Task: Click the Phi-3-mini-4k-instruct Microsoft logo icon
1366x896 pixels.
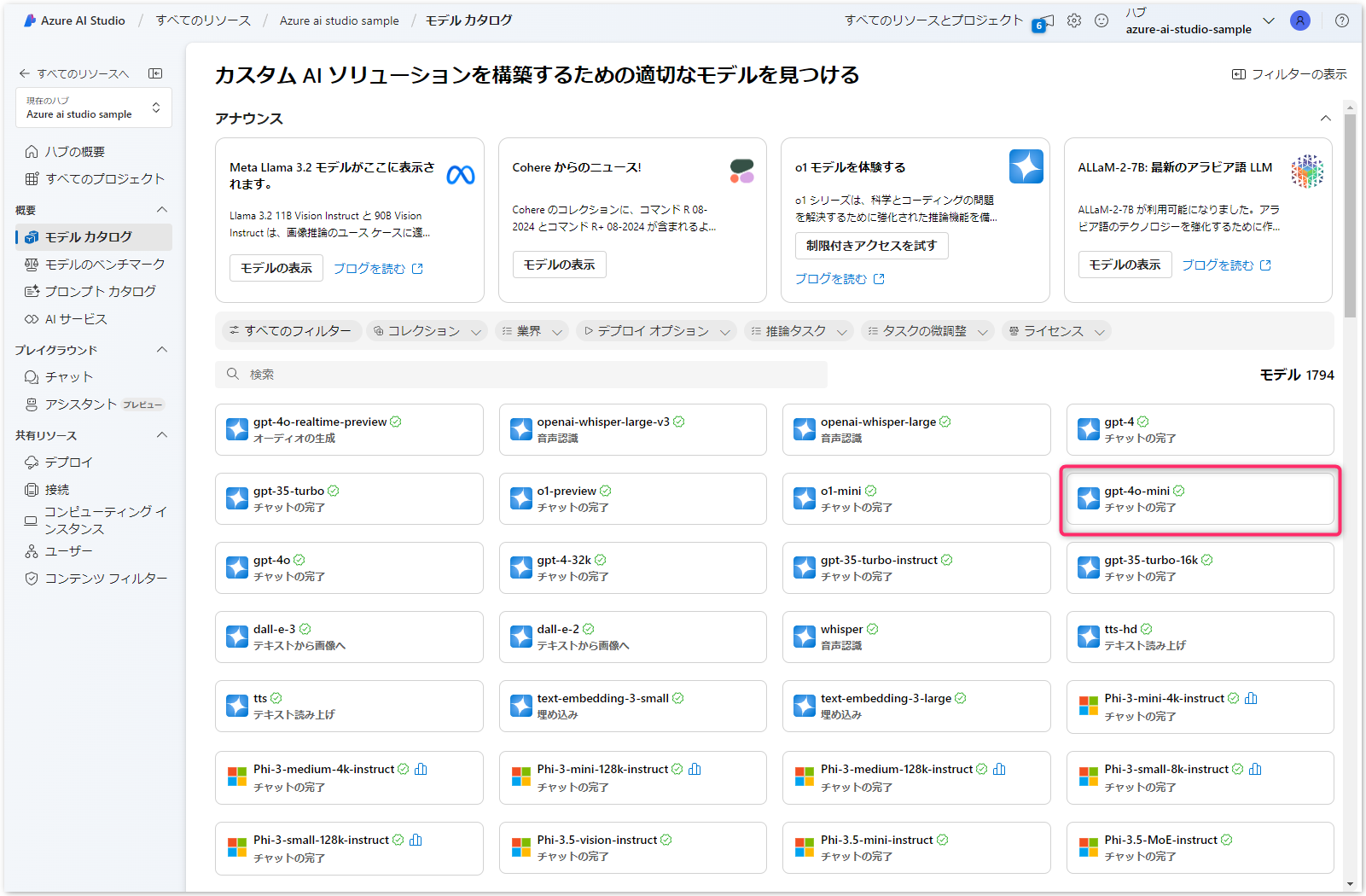Action: point(1089,706)
